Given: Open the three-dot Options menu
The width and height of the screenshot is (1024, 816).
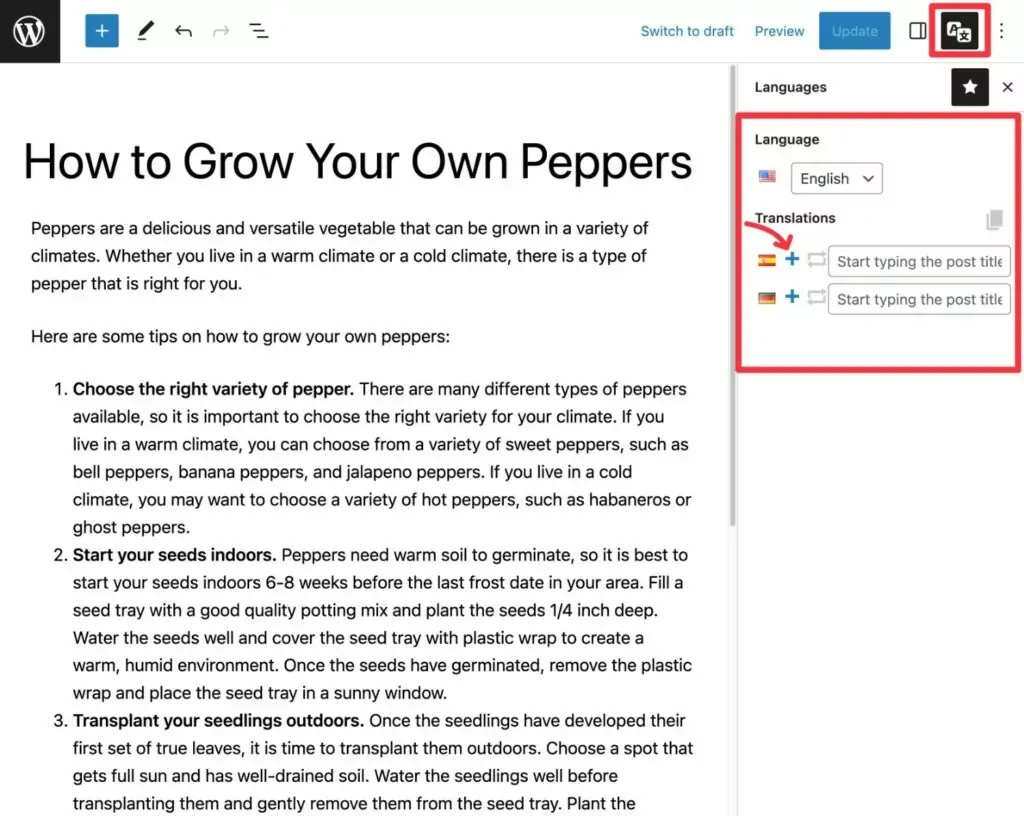Looking at the screenshot, I should [1002, 31].
